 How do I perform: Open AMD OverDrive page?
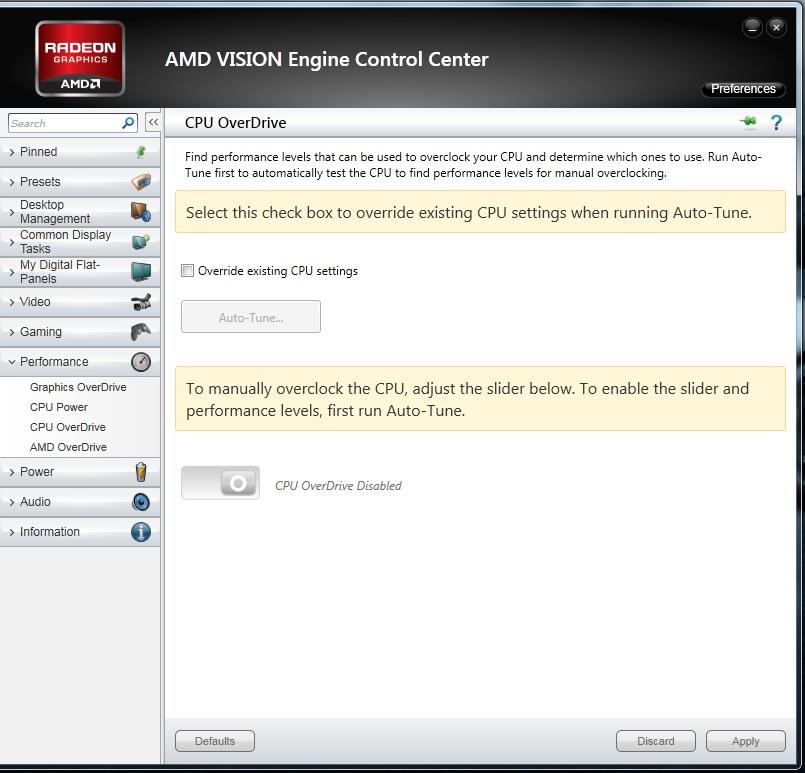click(68, 447)
